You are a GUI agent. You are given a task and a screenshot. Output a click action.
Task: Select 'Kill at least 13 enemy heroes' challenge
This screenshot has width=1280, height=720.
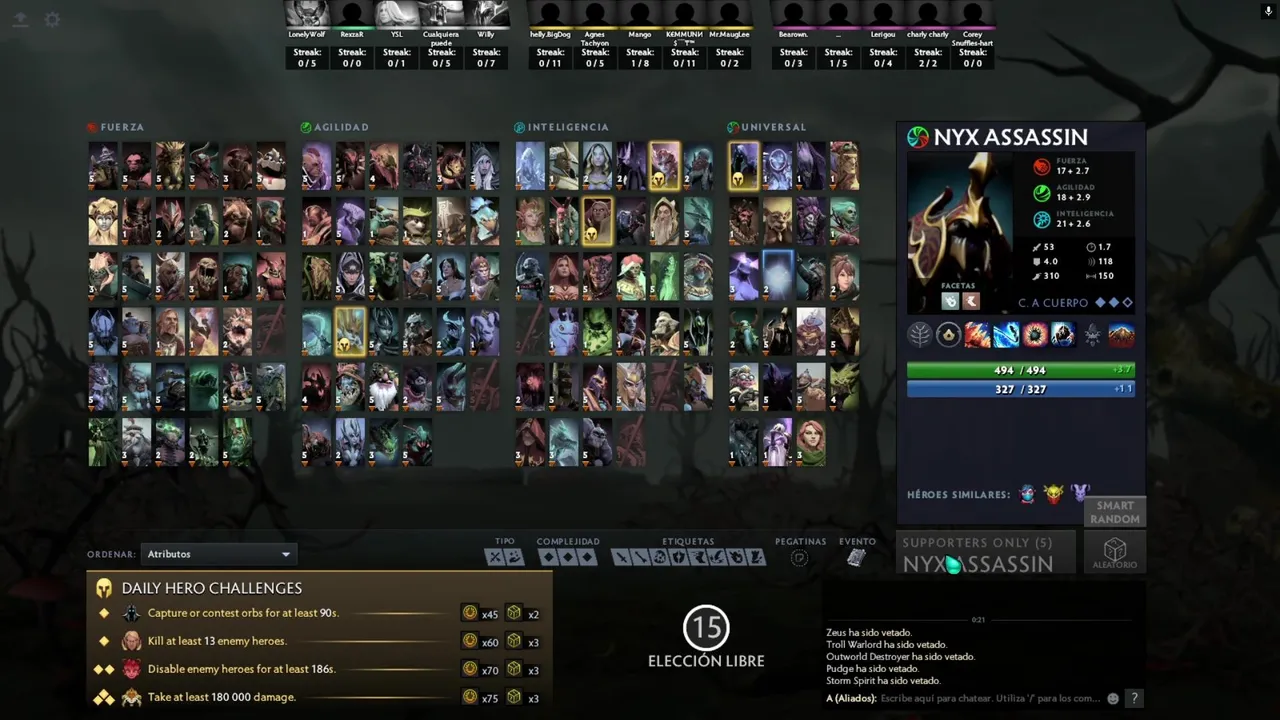click(x=320, y=641)
